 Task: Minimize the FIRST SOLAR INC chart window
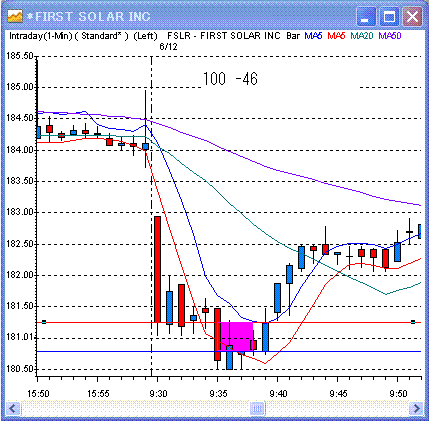(x=366, y=16)
